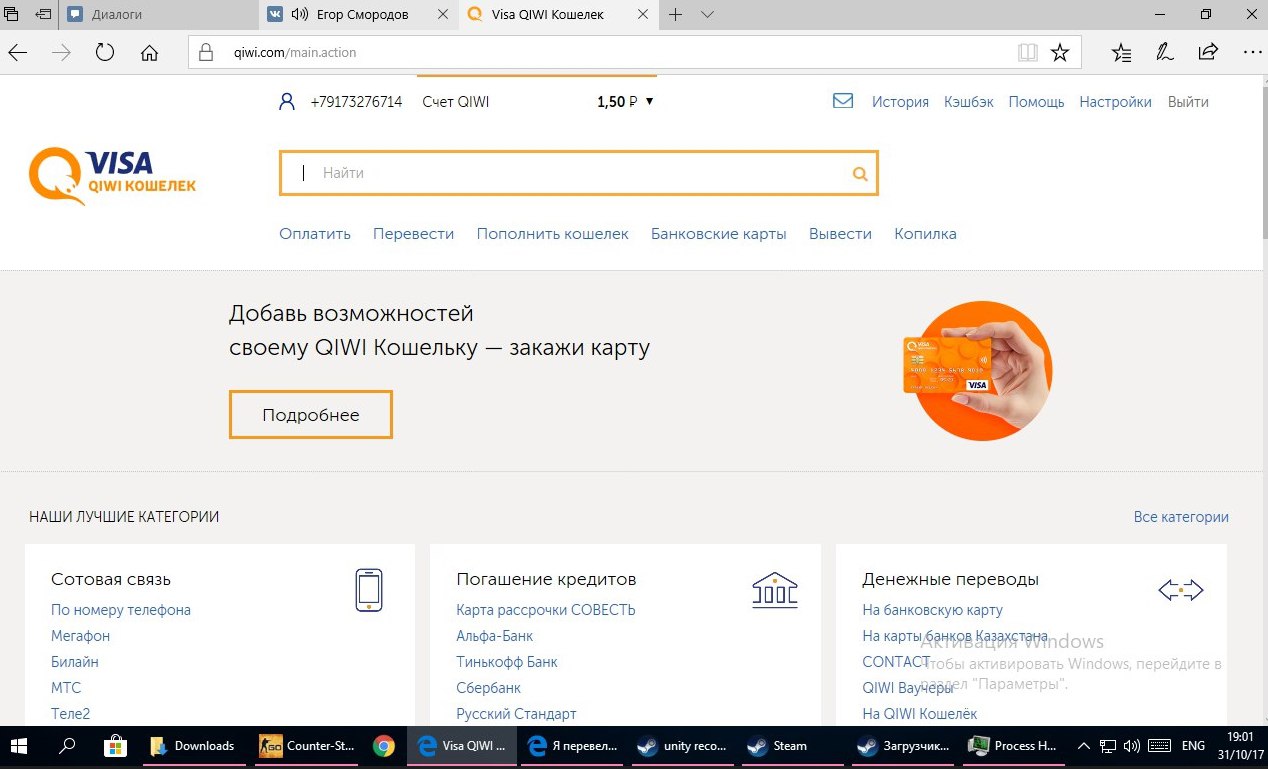
Task: Click the Подробнее button
Action: [311, 415]
